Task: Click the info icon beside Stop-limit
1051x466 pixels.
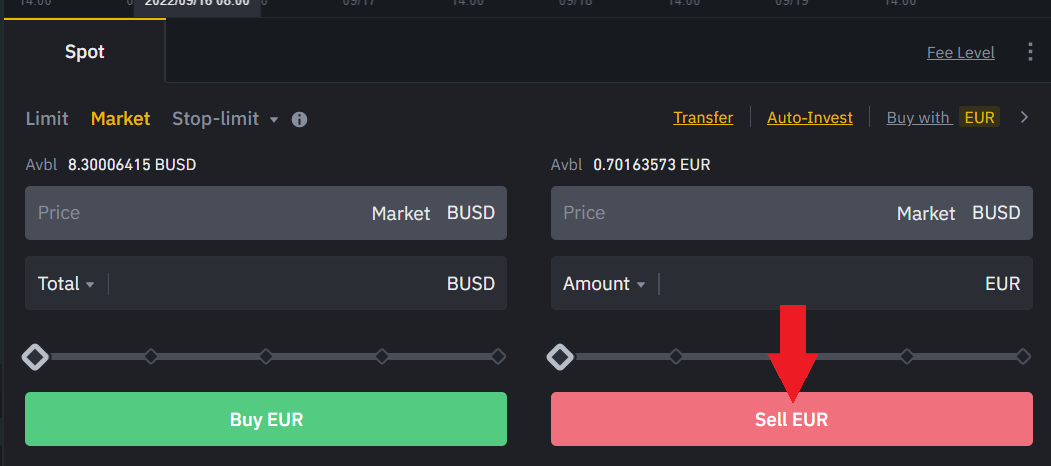Action: pyautogui.click(x=299, y=119)
